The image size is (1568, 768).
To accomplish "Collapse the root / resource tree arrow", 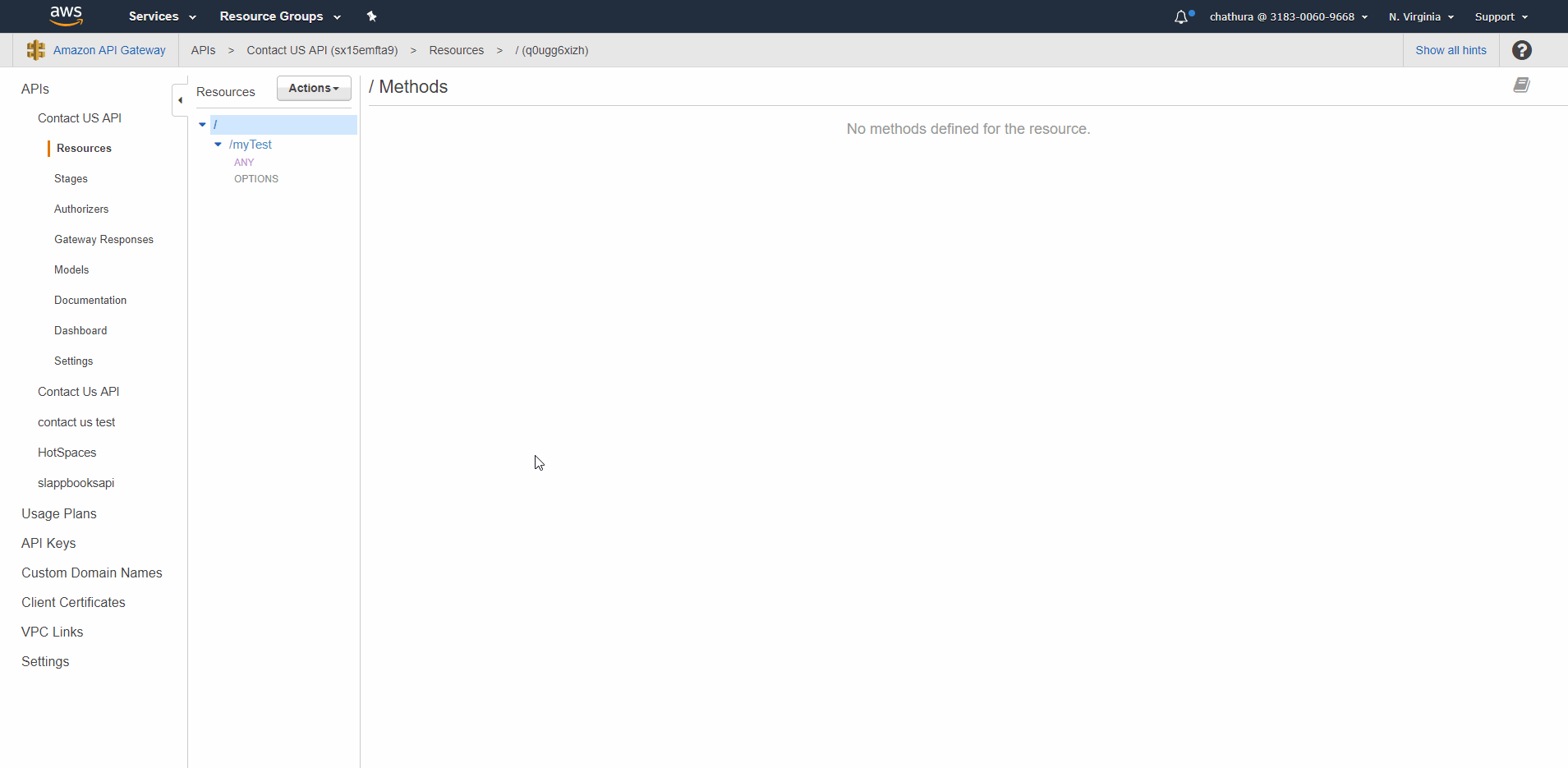I will click(x=202, y=125).
